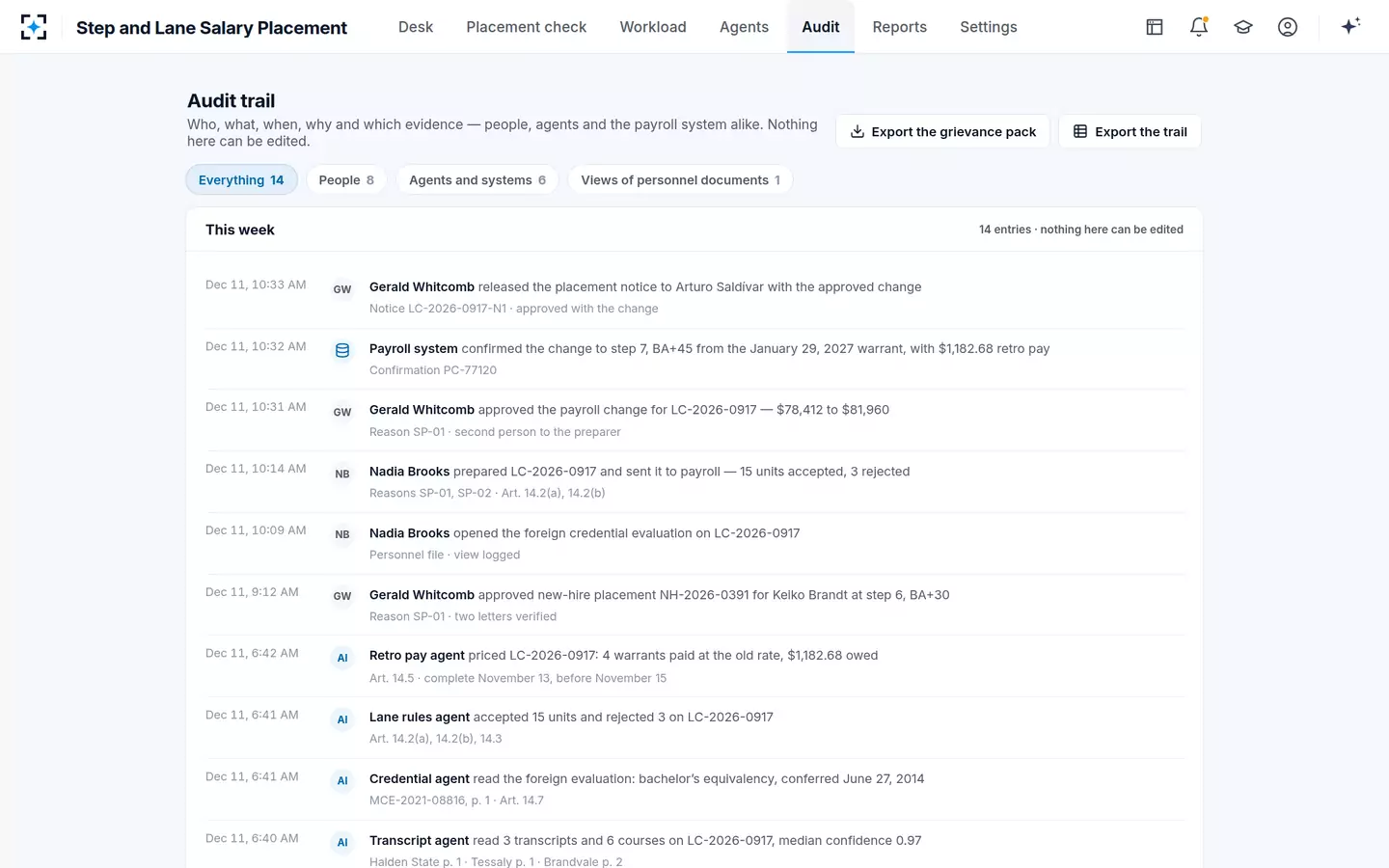
Task: Click NB avatar on foreign credential evaluation entry
Action: tap(342, 534)
